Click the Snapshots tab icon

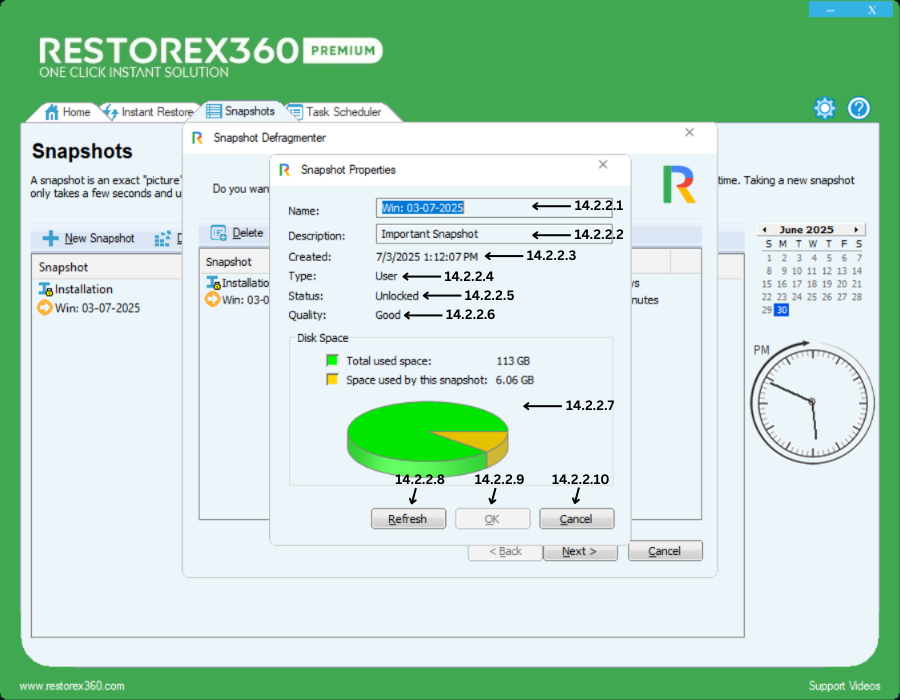[x=213, y=111]
